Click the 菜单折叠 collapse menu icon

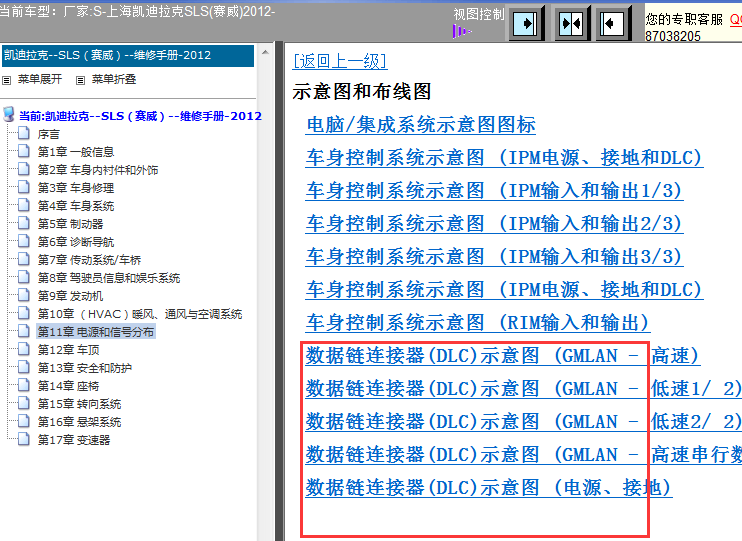(x=80, y=80)
